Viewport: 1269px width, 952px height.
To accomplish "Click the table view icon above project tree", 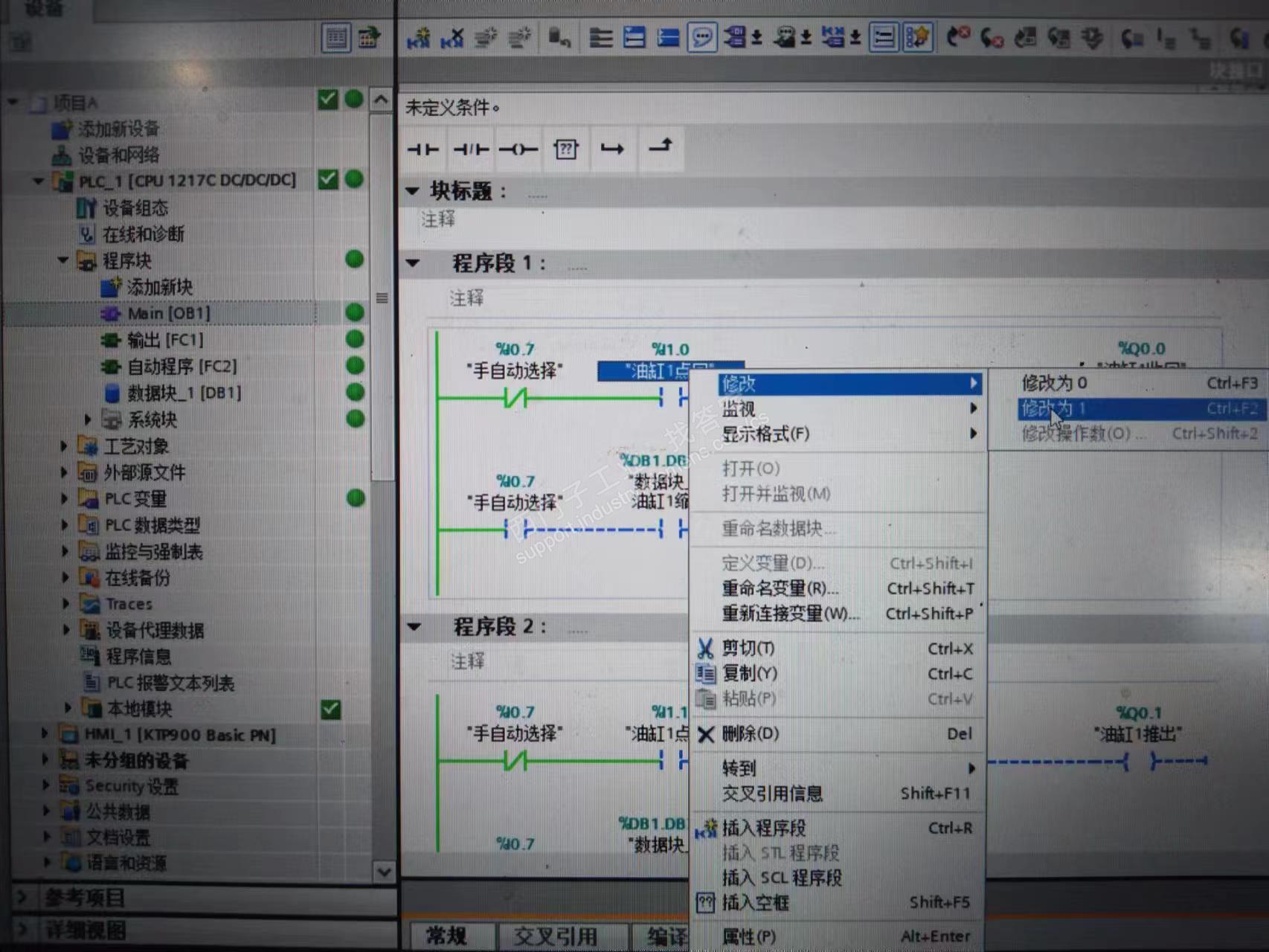I will (336, 37).
